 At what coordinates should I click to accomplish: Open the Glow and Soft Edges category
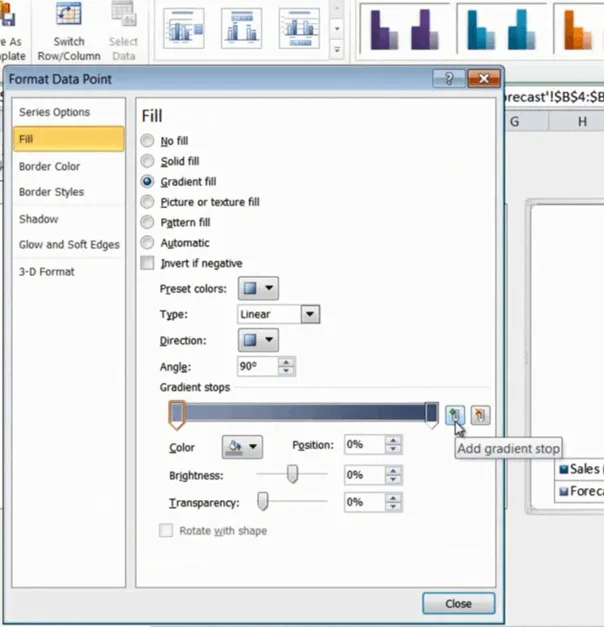click(x=69, y=244)
